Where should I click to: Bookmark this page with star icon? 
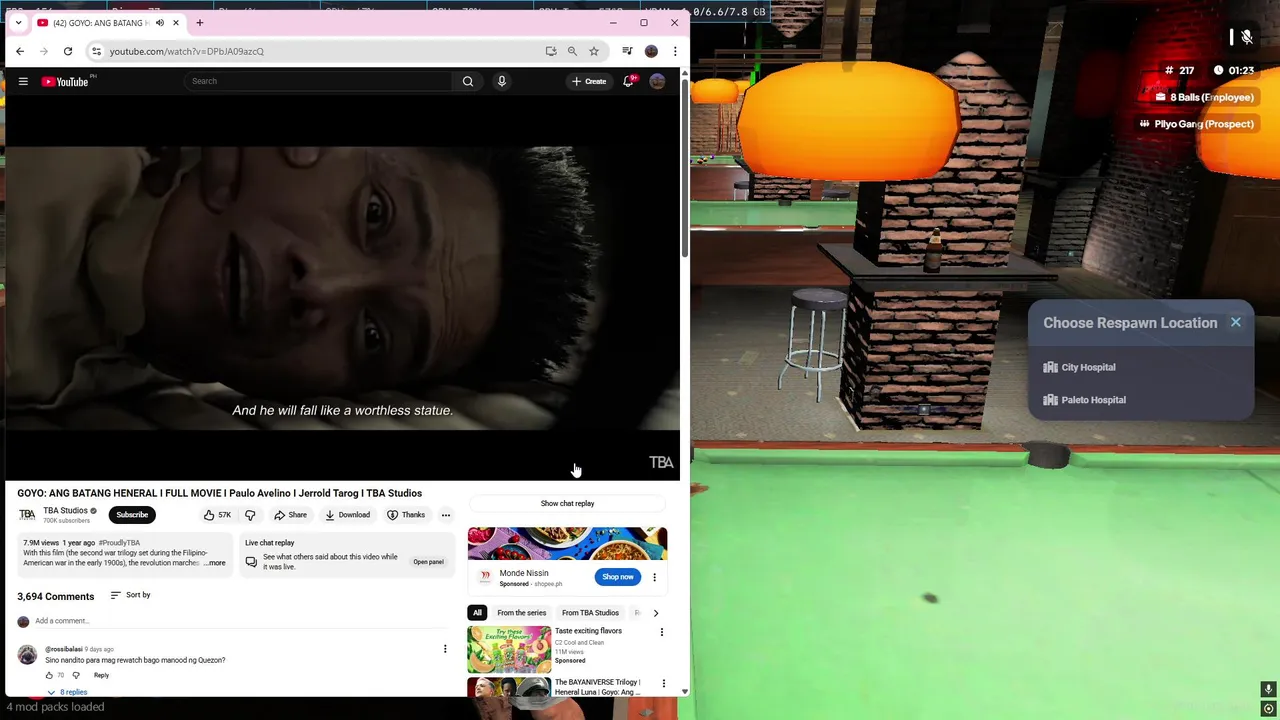594,51
